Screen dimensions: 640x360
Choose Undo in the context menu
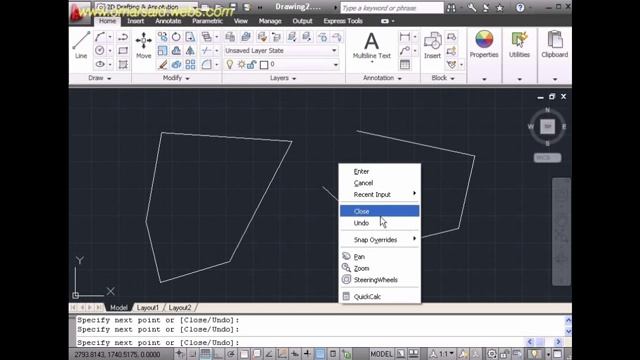click(x=380, y=223)
